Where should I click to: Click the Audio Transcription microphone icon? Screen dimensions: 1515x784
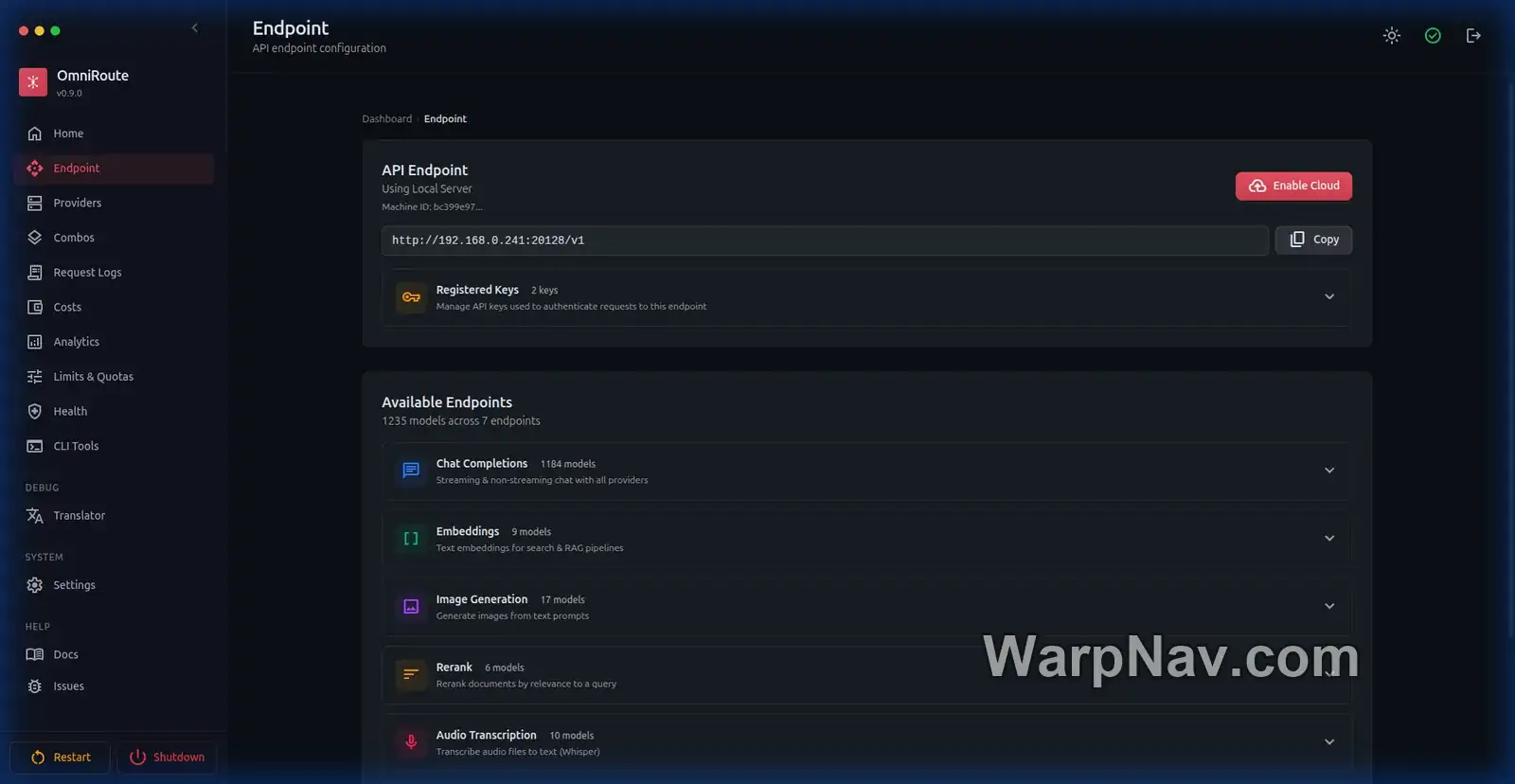coord(411,742)
